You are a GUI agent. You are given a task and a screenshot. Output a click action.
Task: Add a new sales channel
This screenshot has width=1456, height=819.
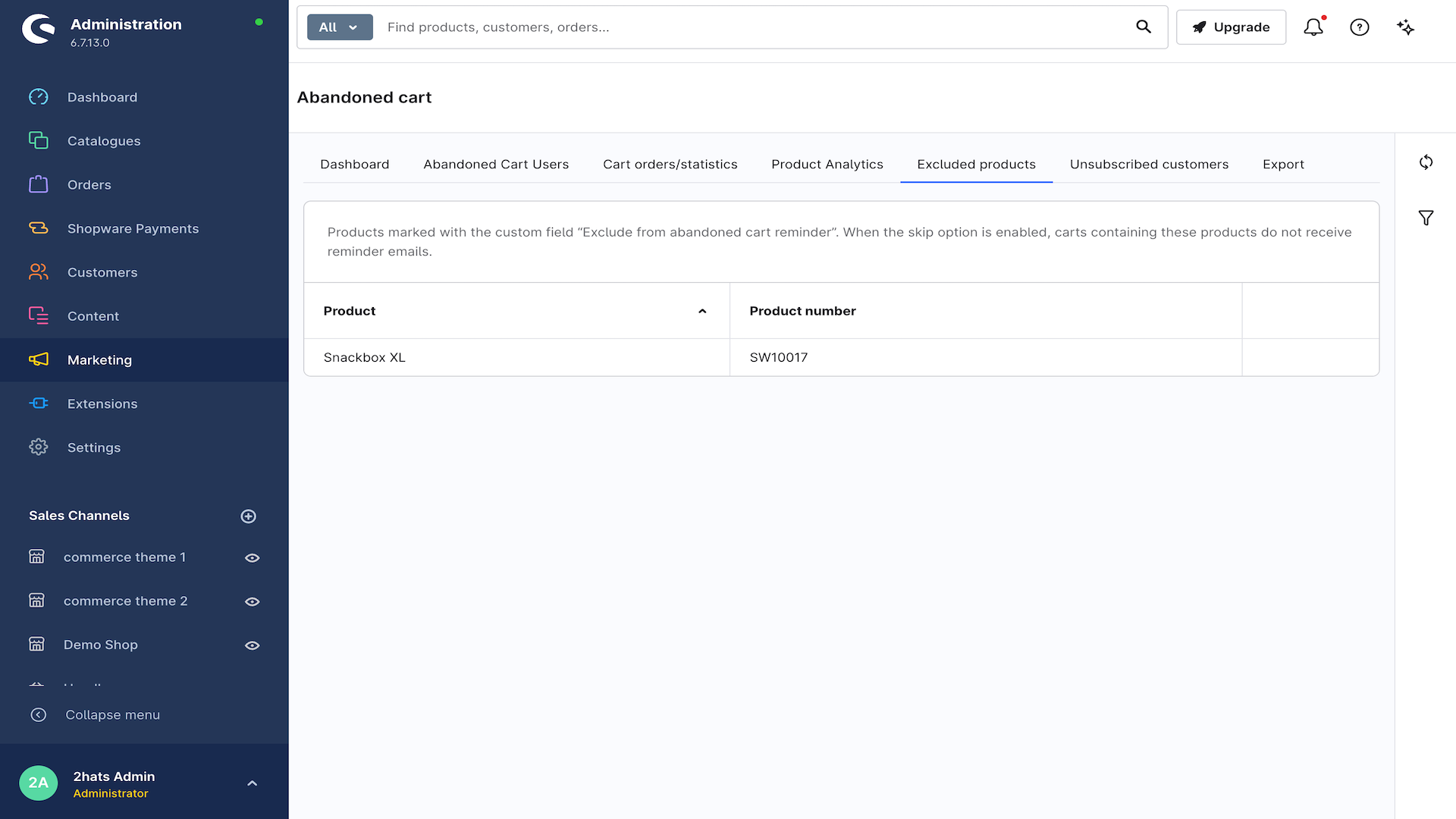point(248,516)
